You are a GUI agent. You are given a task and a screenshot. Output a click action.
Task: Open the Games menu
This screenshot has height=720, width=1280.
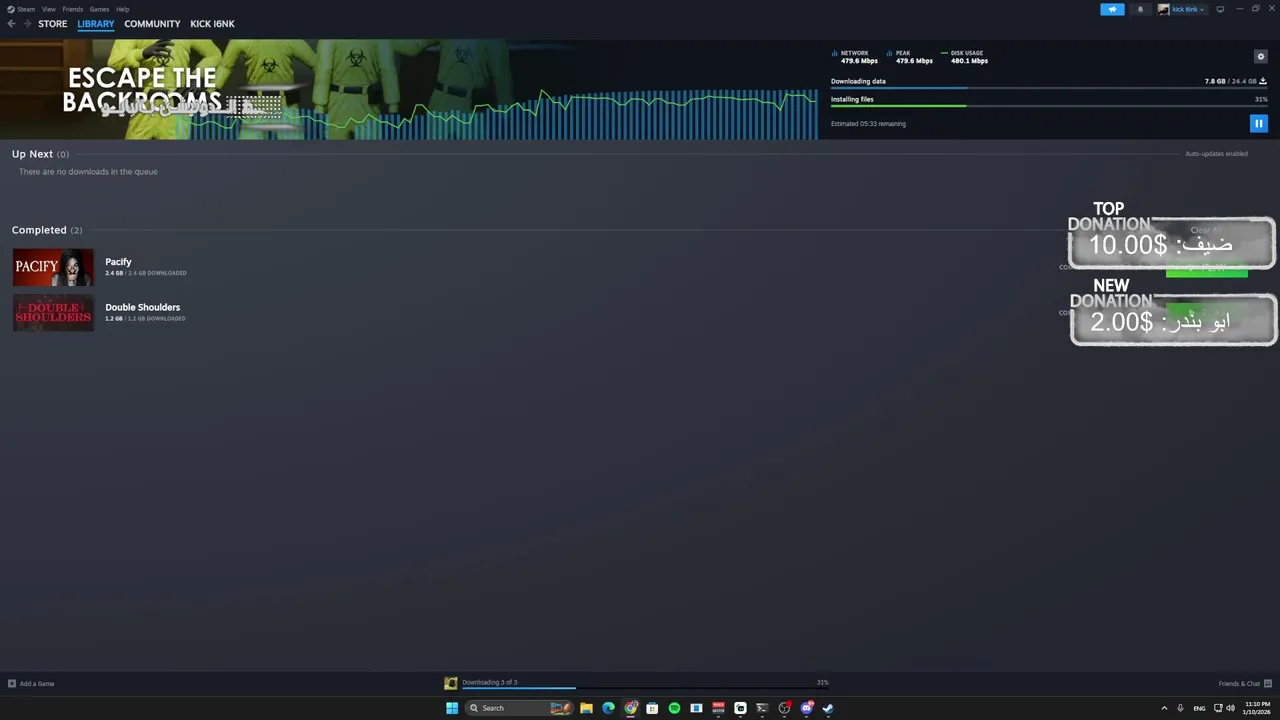(x=99, y=9)
